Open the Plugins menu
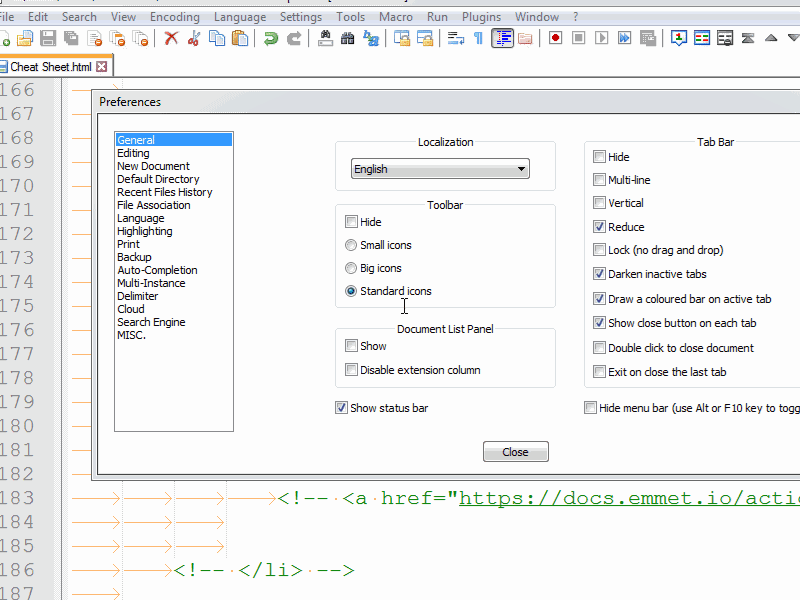 click(481, 17)
